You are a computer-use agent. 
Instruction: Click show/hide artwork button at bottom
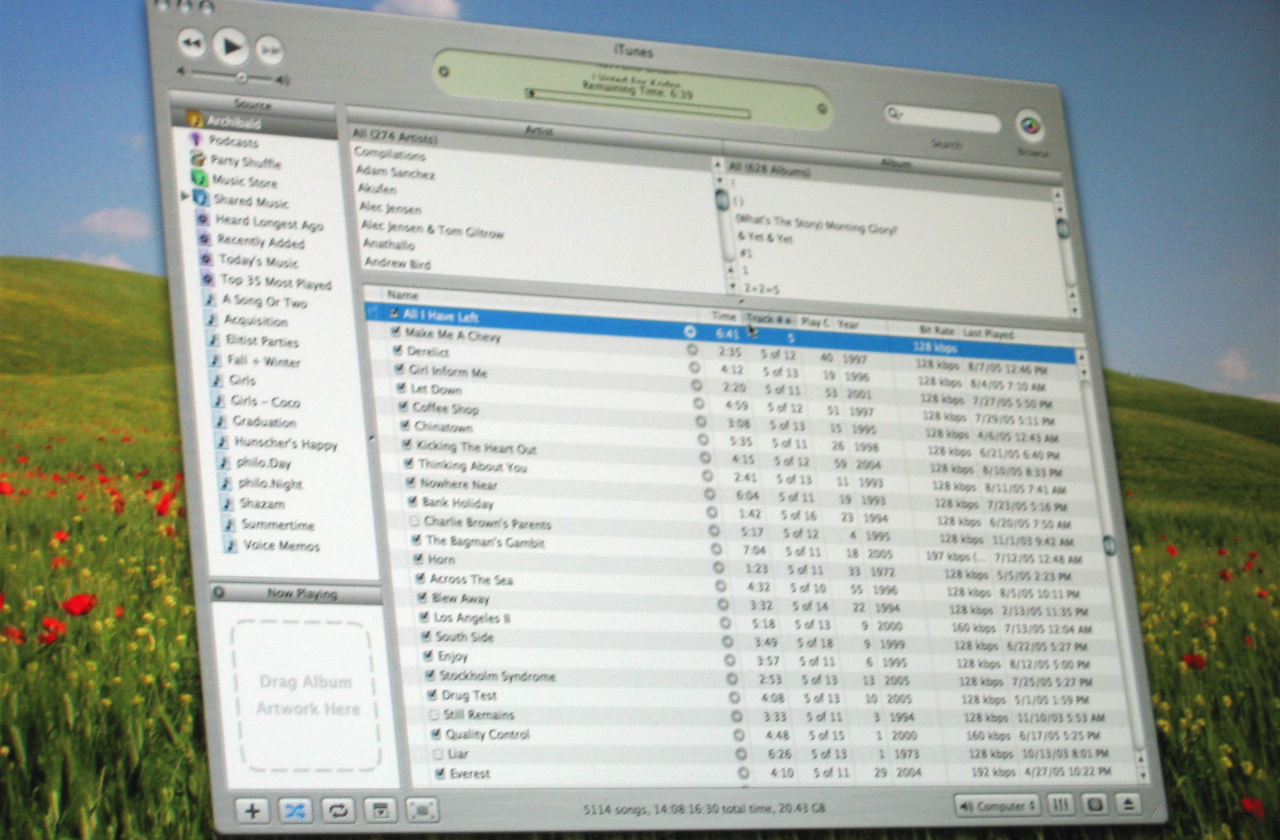[x=380, y=810]
